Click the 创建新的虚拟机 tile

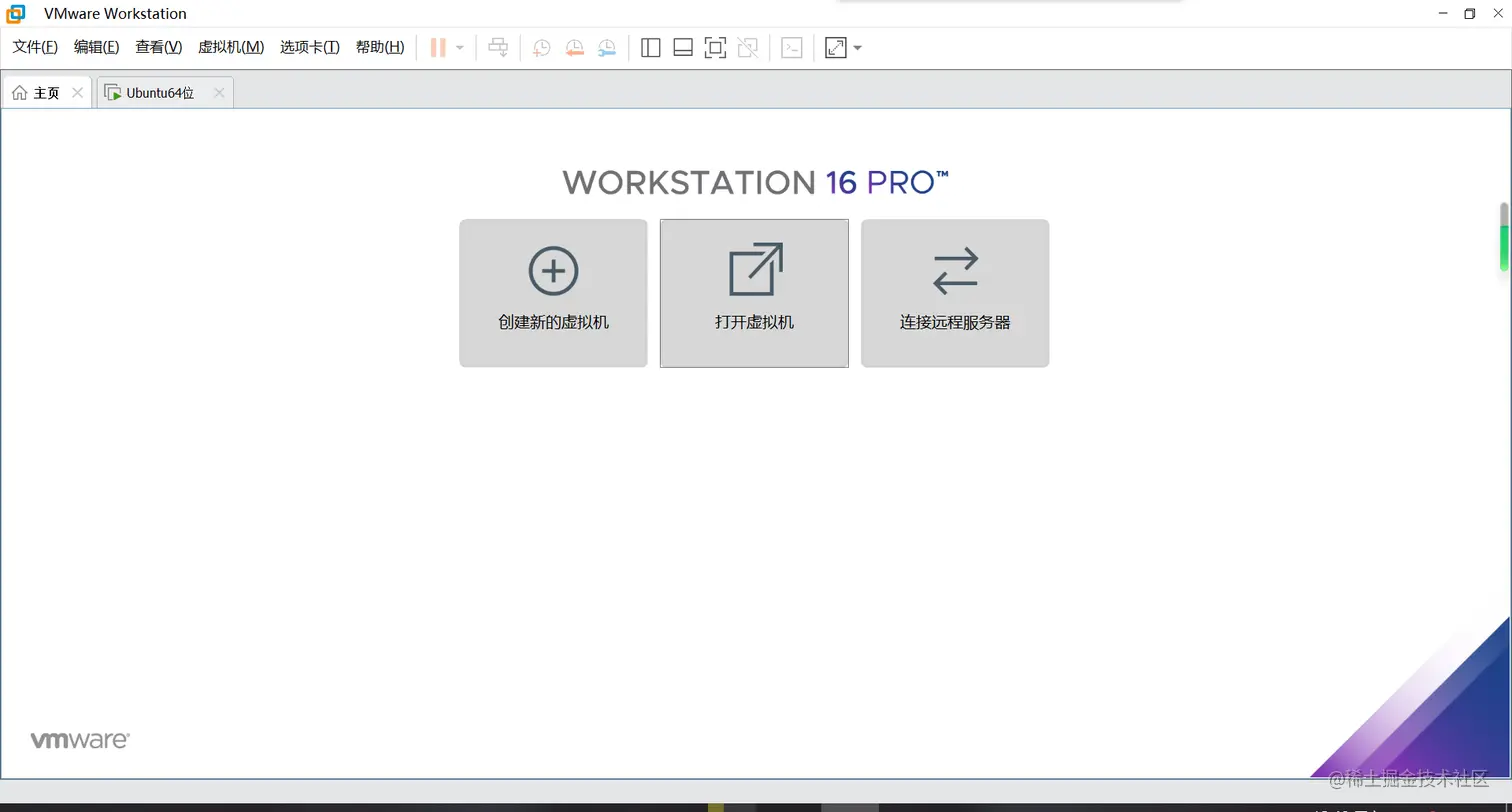[553, 293]
